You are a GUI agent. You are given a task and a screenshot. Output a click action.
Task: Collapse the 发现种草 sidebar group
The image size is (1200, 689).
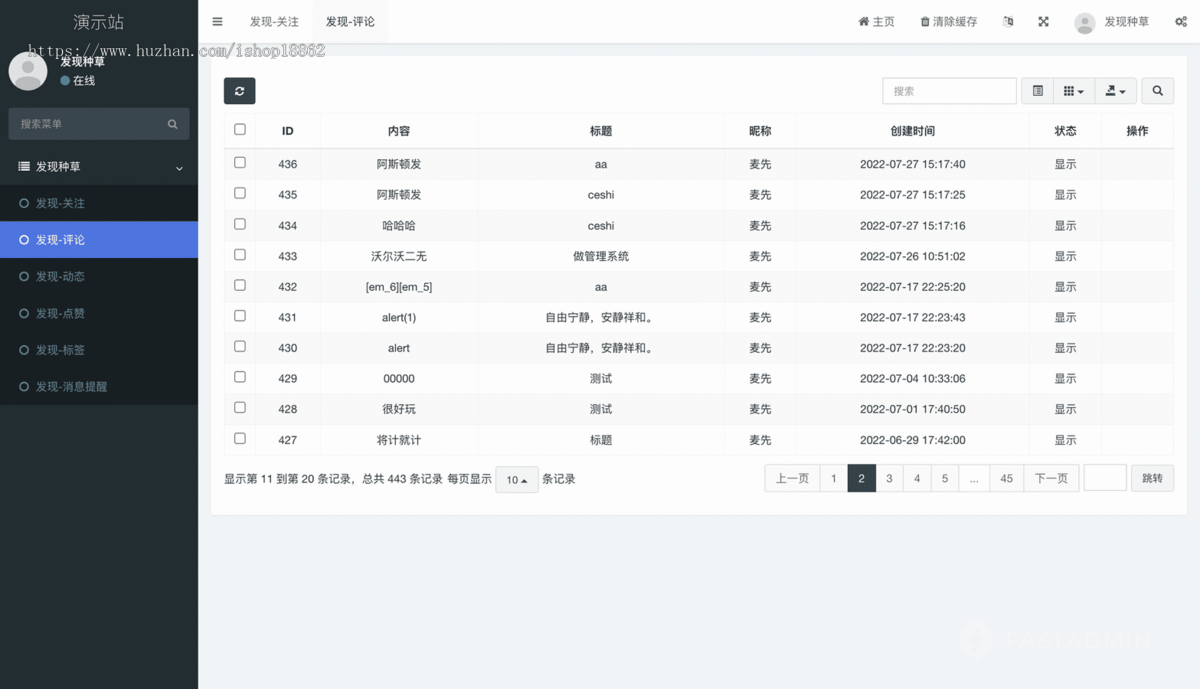pyautogui.click(x=99, y=167)
